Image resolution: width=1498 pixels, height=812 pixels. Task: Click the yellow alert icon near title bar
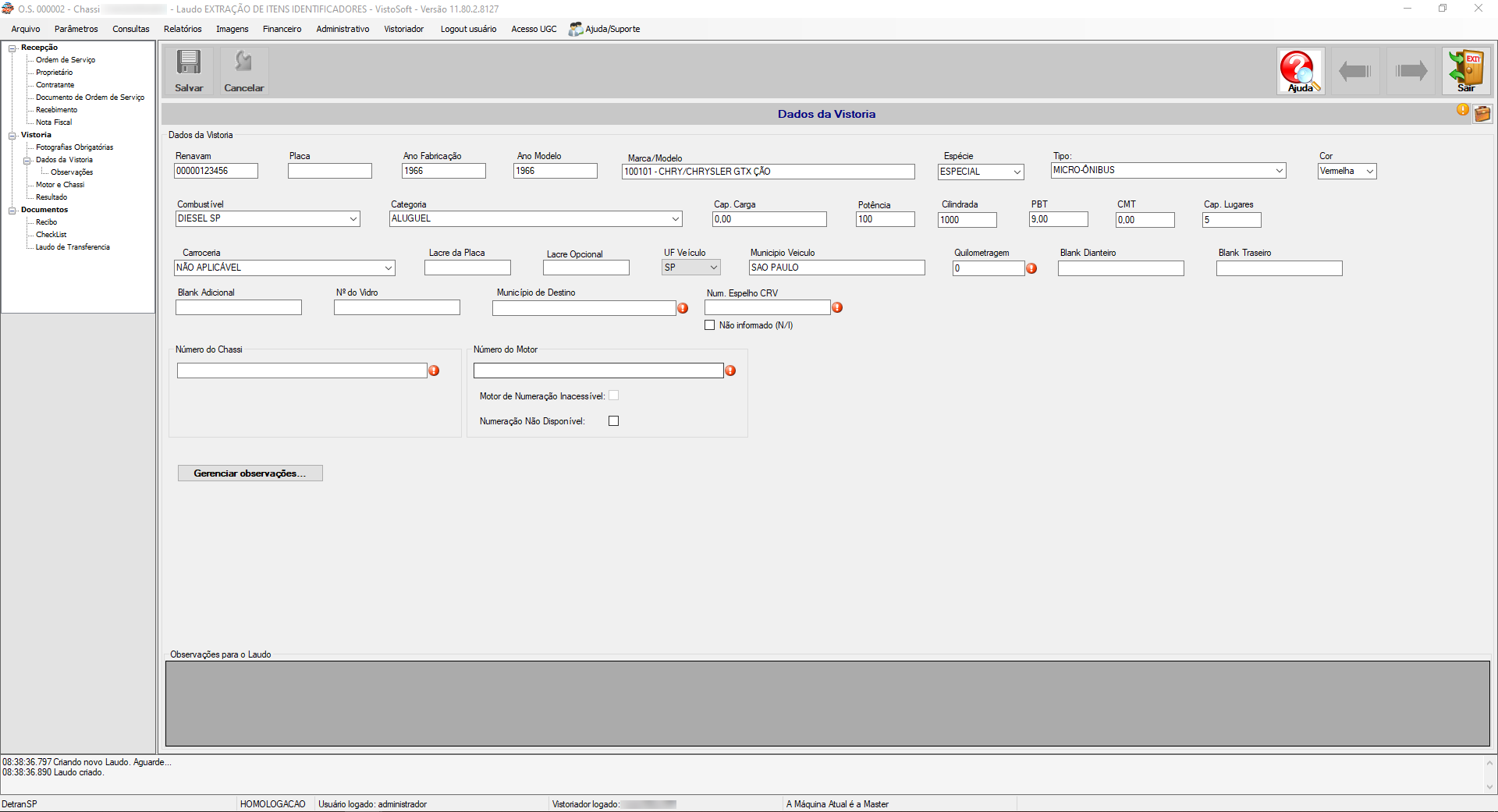coord(1463,109)
